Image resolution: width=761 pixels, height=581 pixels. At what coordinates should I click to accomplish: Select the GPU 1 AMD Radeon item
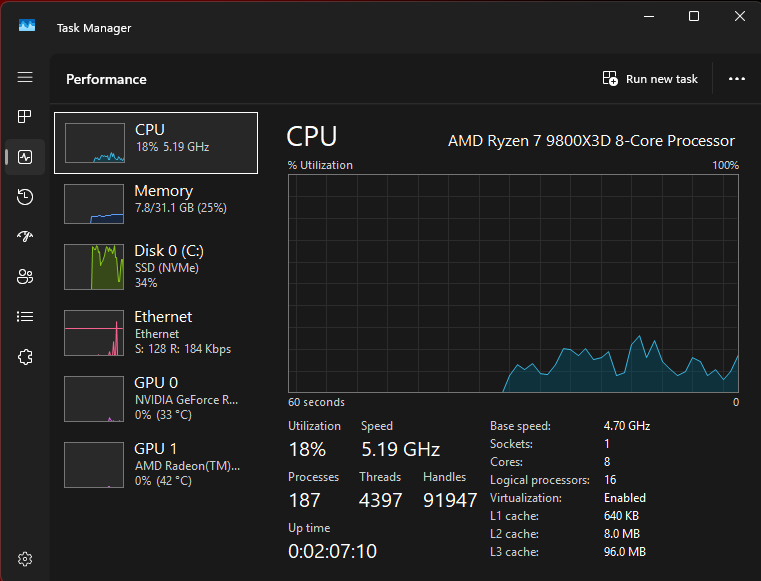click(x=156, y=465)
